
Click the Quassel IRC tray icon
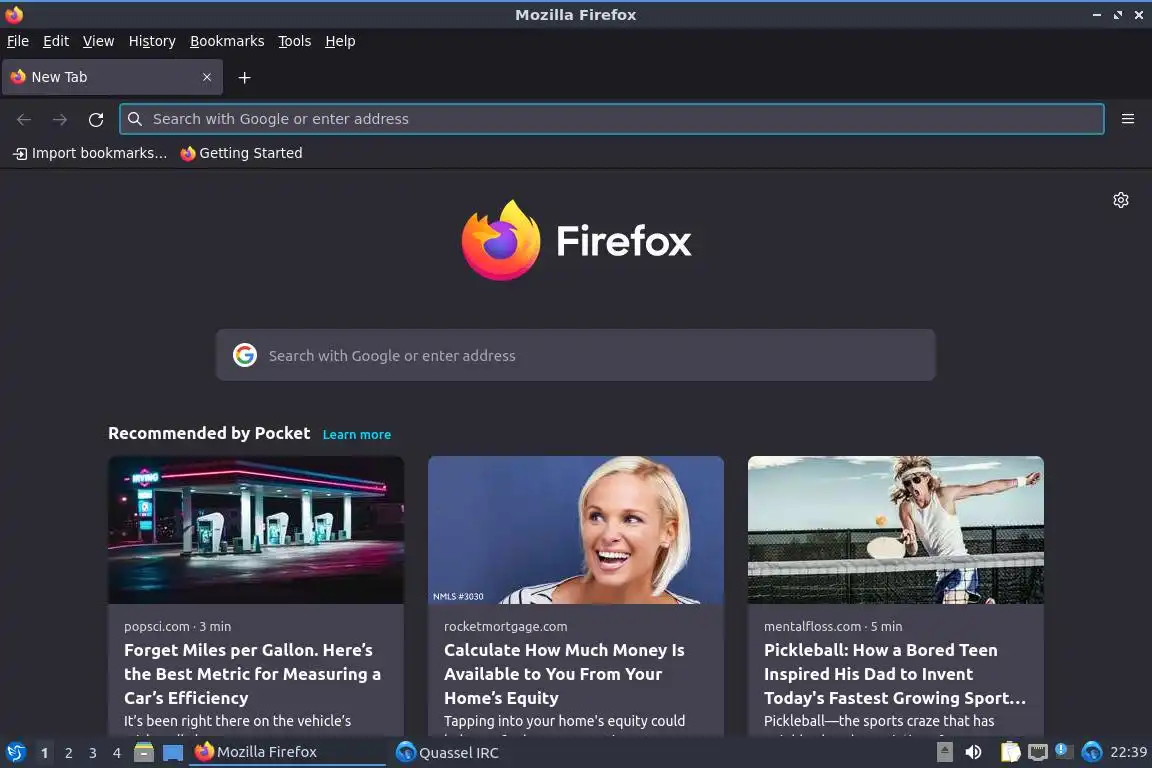(1092, 752)
